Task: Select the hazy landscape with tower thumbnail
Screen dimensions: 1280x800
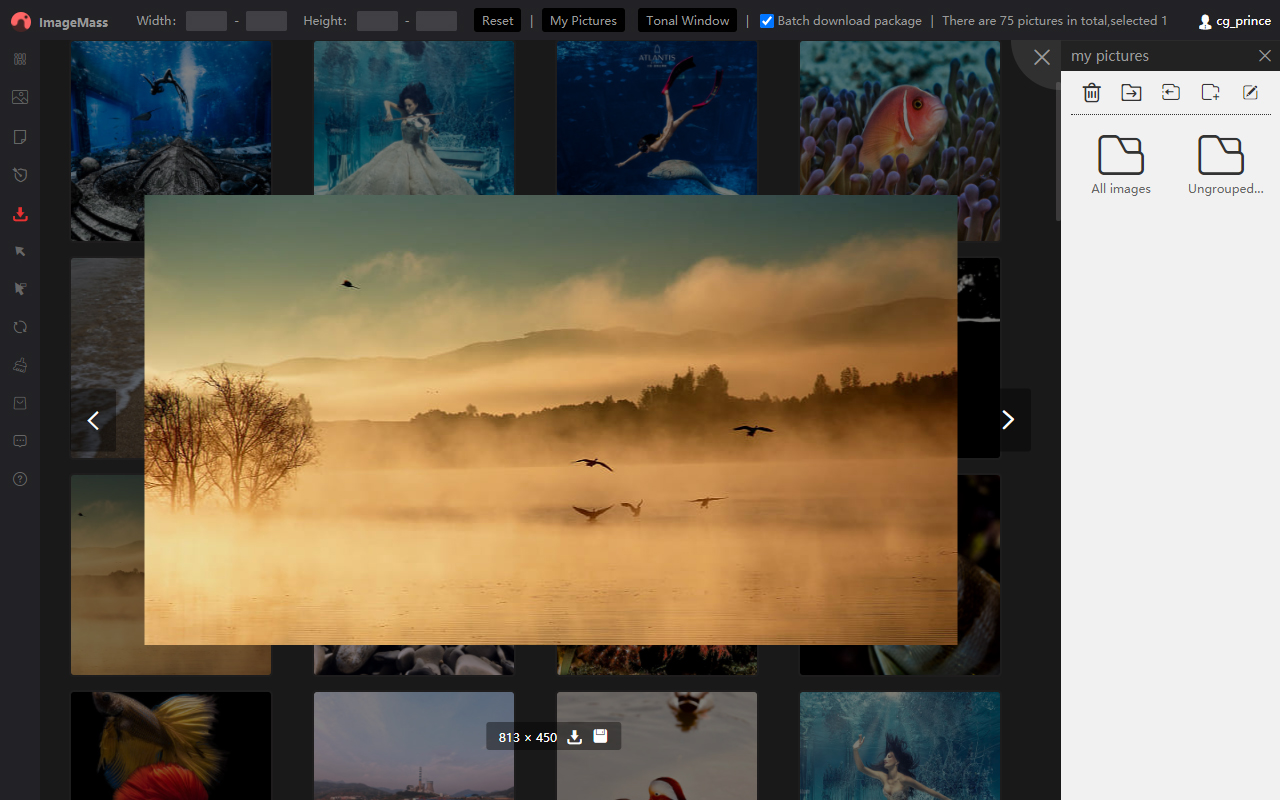Action: pyautogui.click(x=414, y=745)
